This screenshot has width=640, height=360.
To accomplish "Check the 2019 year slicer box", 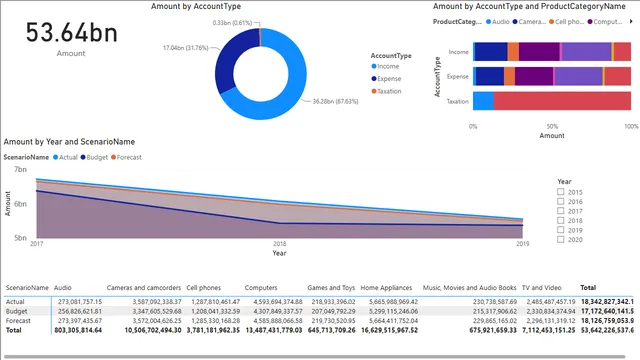I will click(561, 230).
